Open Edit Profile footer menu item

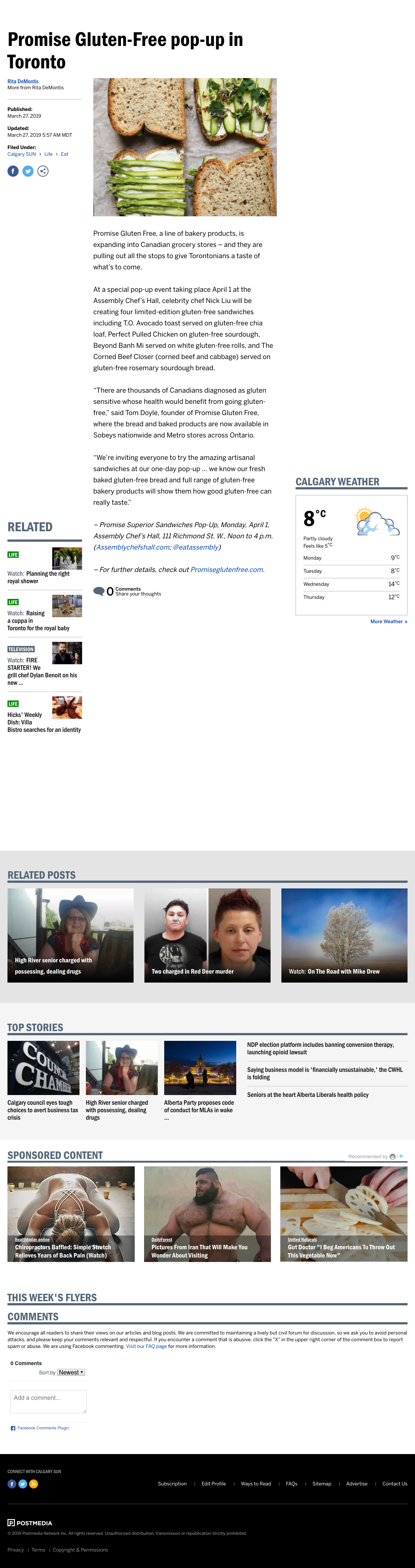[x=213, y=1484]
